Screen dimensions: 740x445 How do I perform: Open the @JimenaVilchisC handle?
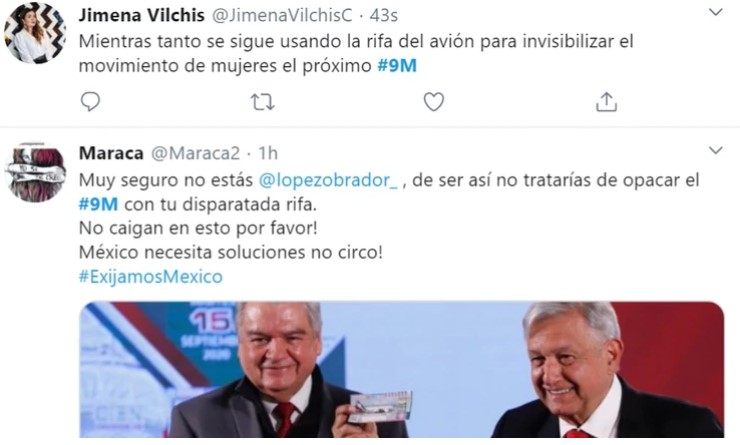pos(282,15)
